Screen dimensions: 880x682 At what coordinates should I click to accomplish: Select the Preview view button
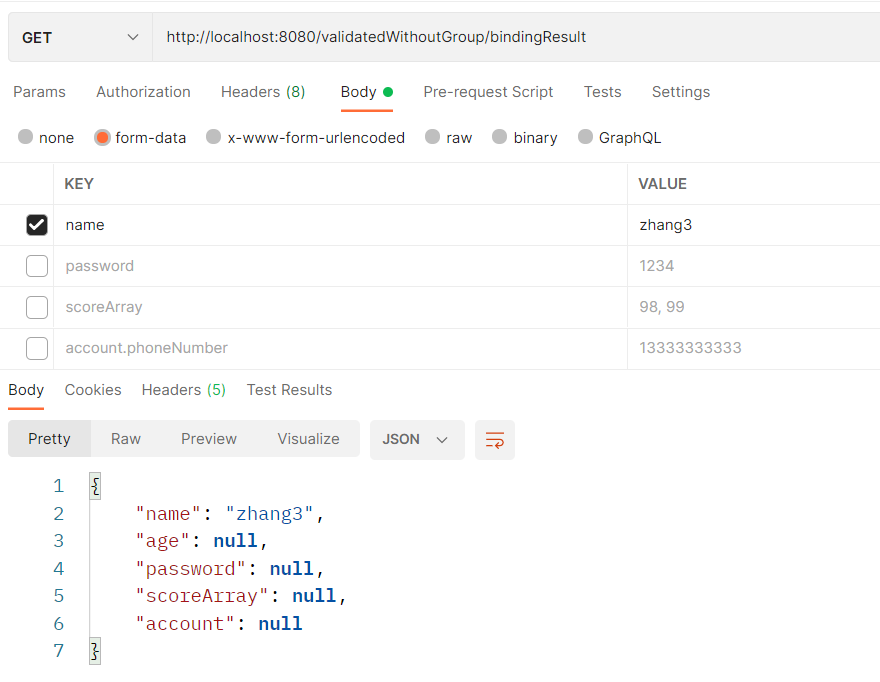coord(209,439)
